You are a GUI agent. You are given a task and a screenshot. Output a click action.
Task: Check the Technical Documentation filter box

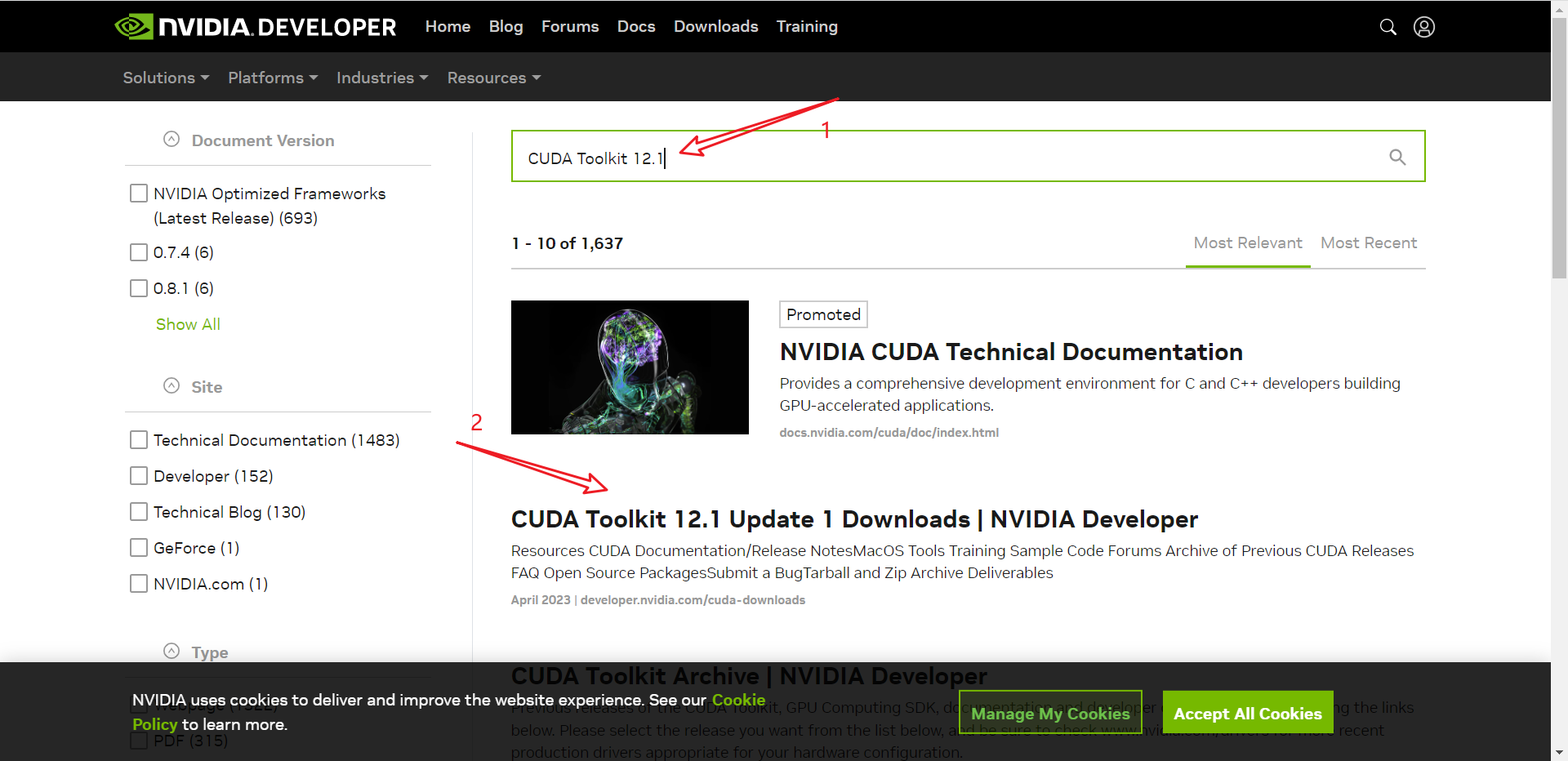click(x=139, y=440)
